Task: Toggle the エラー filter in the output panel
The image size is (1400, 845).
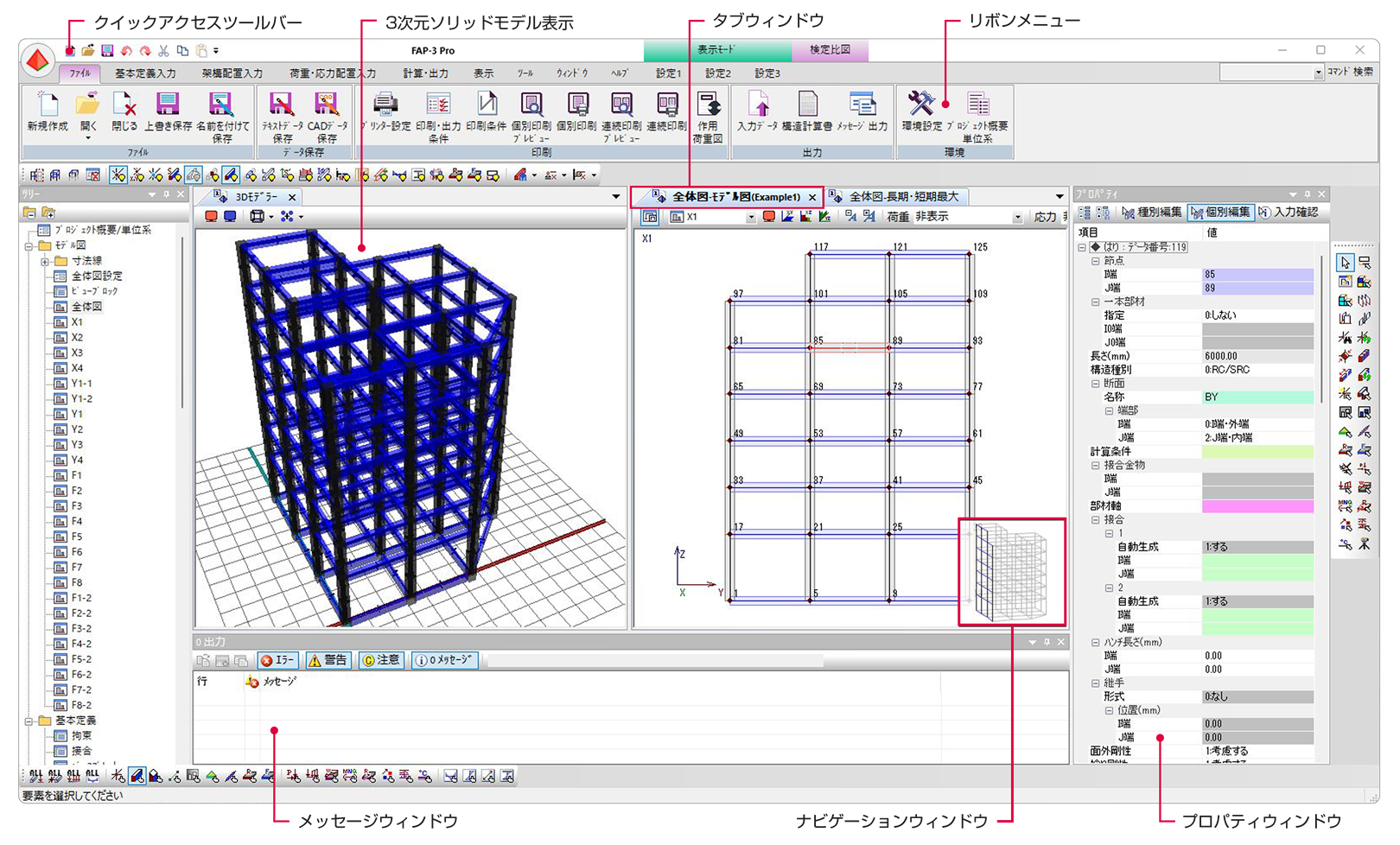Action: 278,660
